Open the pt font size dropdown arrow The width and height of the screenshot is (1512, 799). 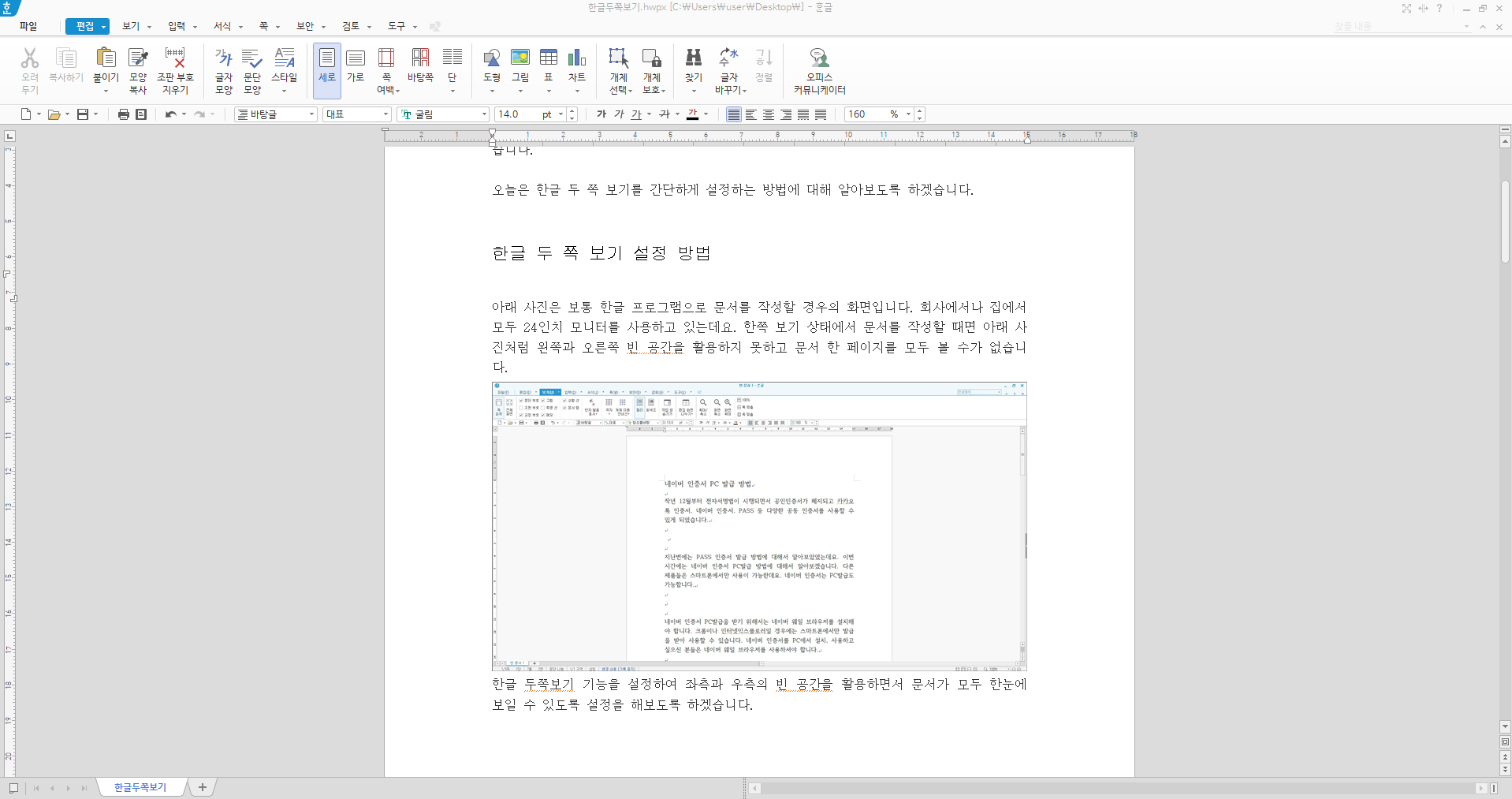pos(560,114)
